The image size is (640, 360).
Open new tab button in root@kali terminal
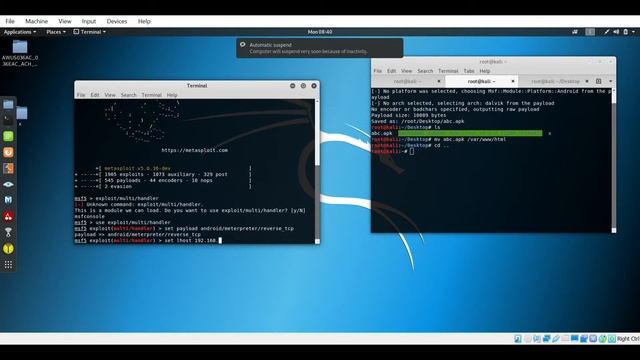pyautogui.click(x=598, y=81)
